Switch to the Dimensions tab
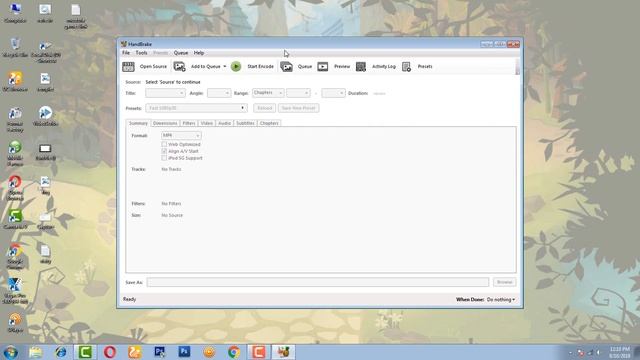The height and width of the screenshot is (360, 640). 165,123
